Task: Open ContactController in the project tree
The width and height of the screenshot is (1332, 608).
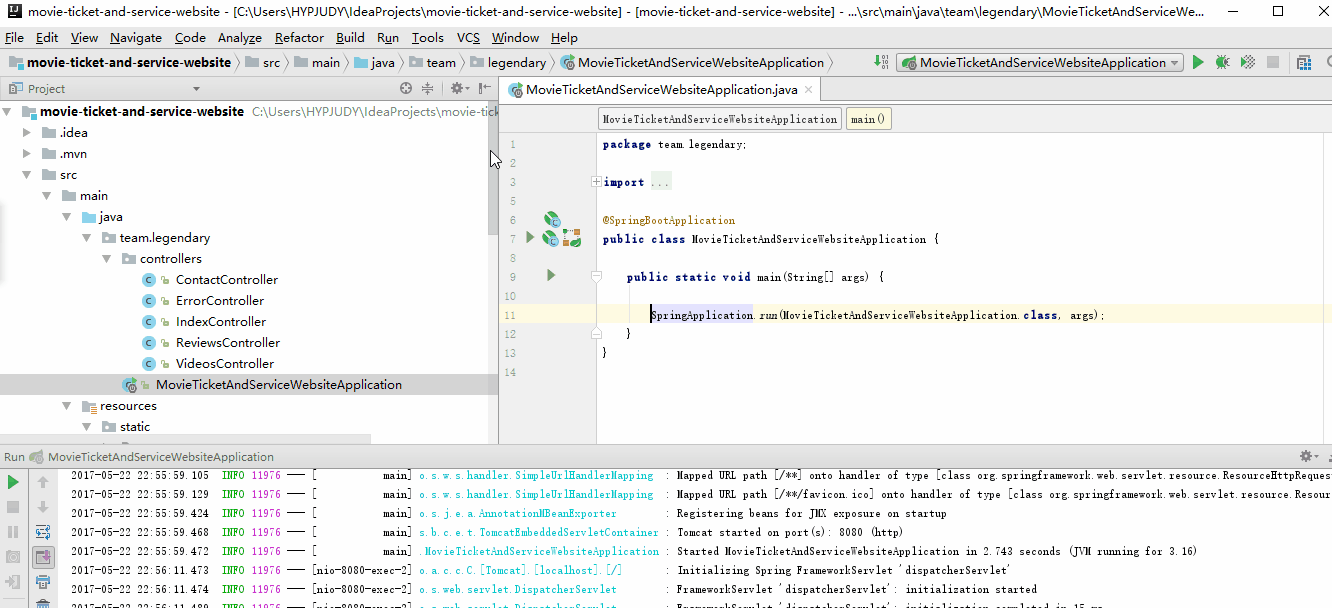Action: pos(226,280)
